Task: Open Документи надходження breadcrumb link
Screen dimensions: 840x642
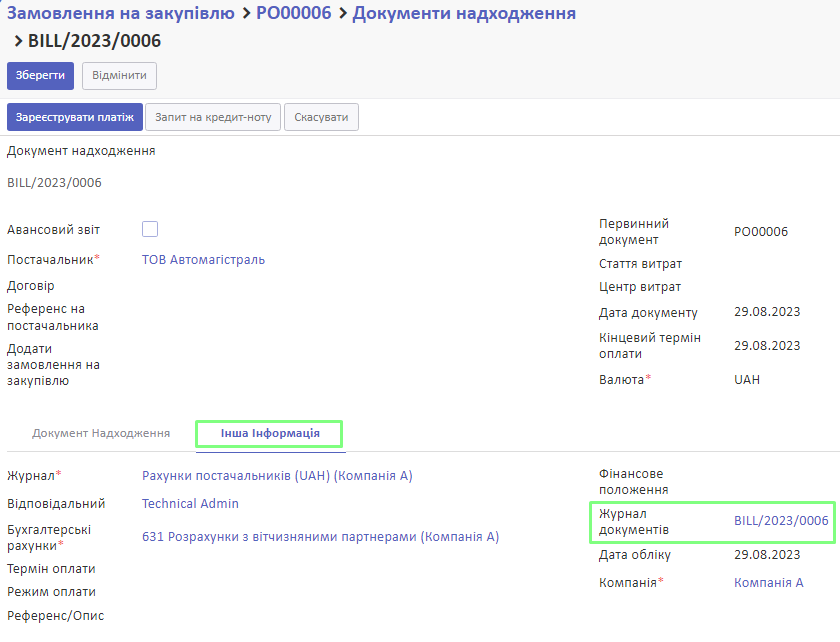Action: 464,13
